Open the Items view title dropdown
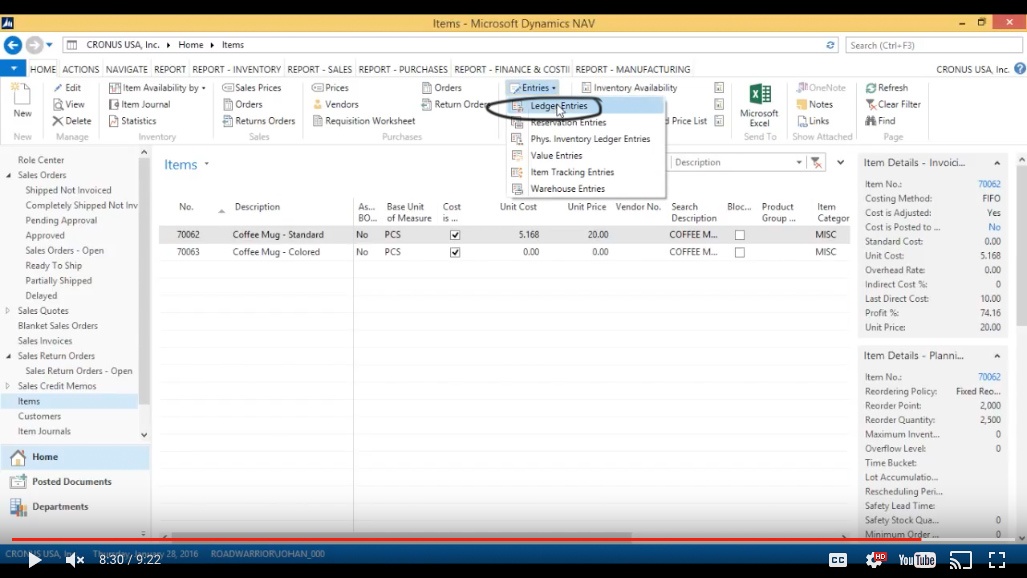 [206, 164]
